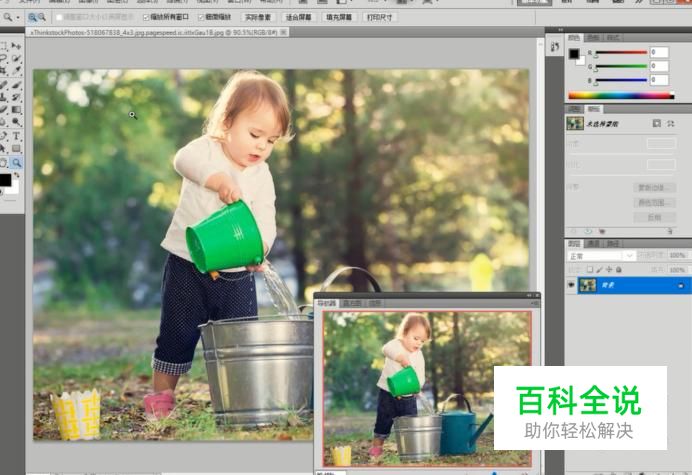Click the 反相 button in Masks panel
The height and width of the screenshot is (475, 692).
(x=654, y=218)
